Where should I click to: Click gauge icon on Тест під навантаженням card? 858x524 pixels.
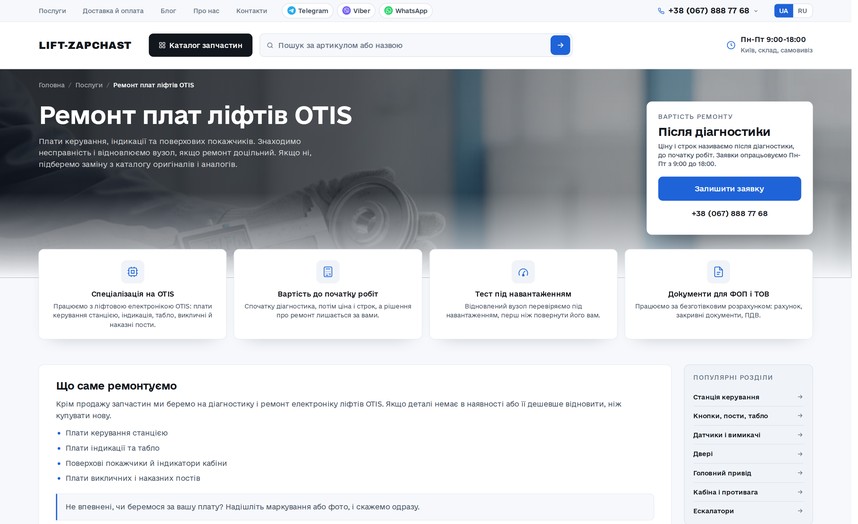coord(523,272)
